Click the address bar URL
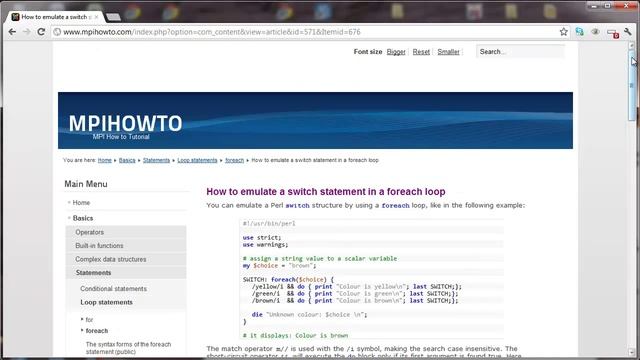The width and height of the screenshot is (640, 360). [212, 32]
